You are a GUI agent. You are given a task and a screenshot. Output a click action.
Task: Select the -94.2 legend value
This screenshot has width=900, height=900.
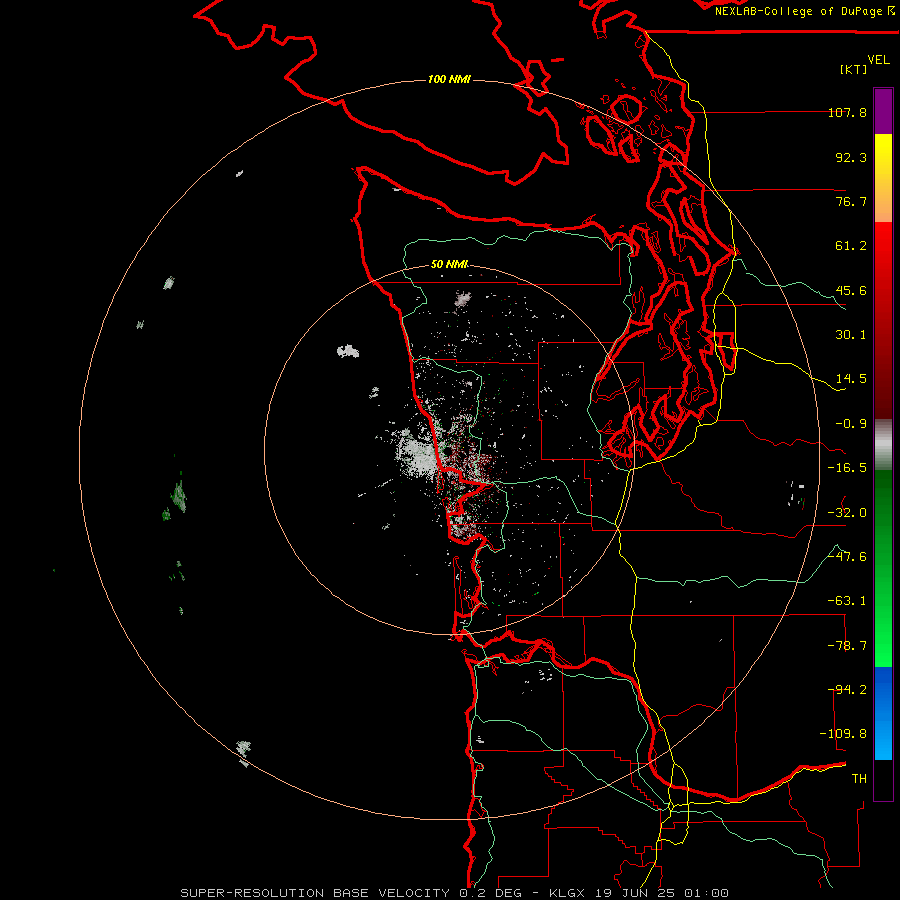[x=847, y=690]
